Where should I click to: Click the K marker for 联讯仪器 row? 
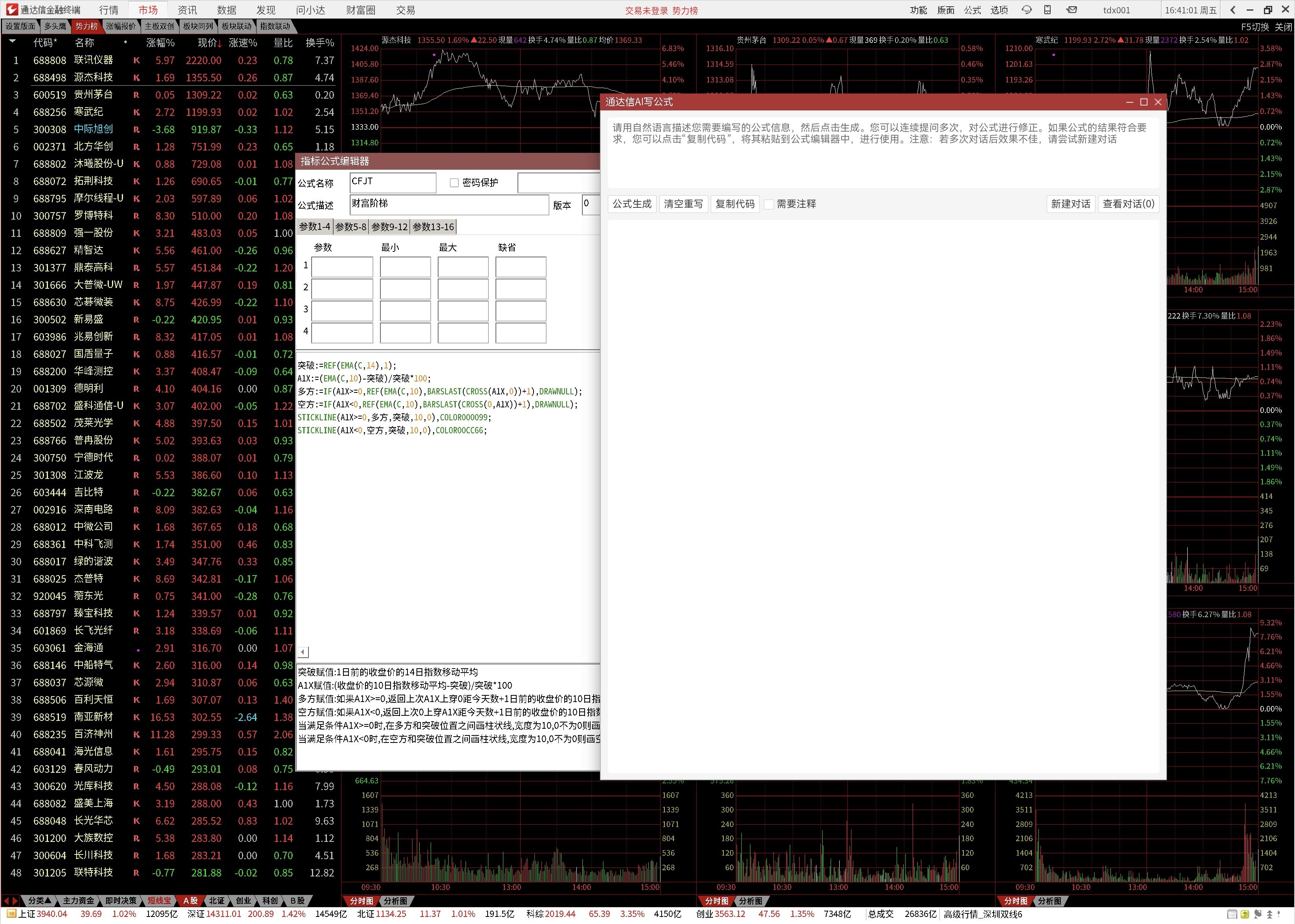click(x=137, y=60)
